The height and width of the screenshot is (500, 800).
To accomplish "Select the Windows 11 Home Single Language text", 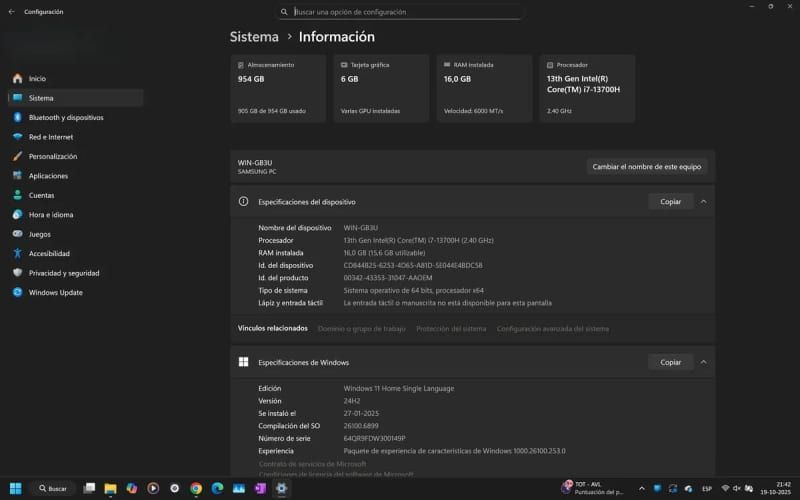I will pyautogui.click(x=398, y=388).
